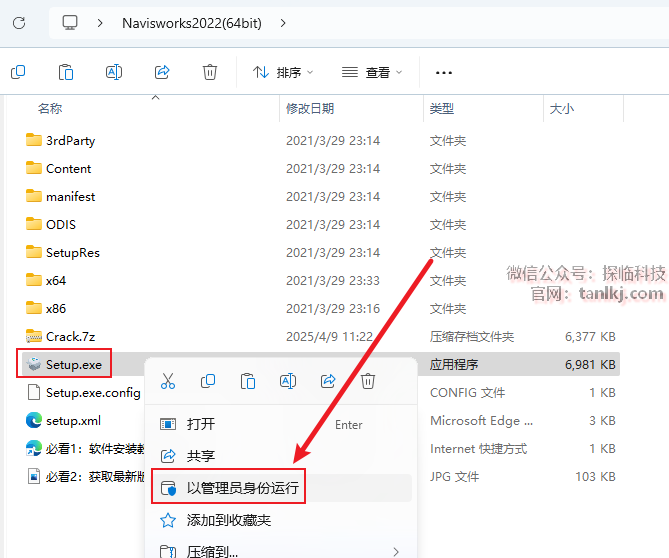The image size is (669, 558).
Task: Select the SetupRes folder
Action: [x=63, y=253]
